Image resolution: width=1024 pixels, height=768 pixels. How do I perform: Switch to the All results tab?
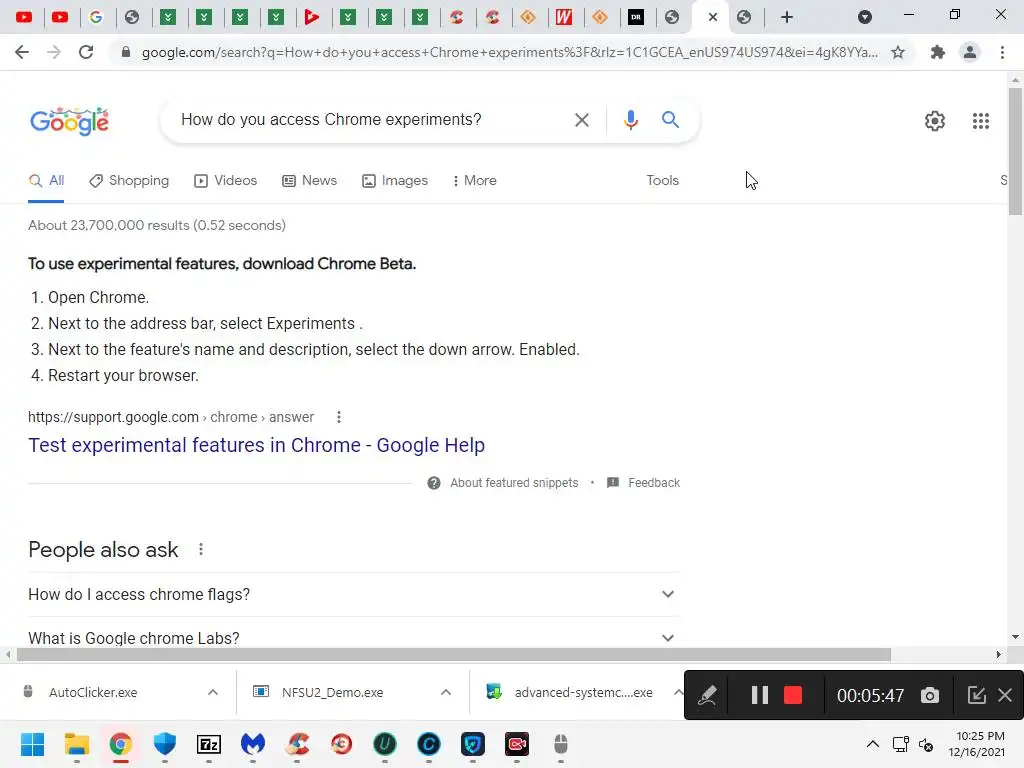pyautogui.click(x=46, y=181)
